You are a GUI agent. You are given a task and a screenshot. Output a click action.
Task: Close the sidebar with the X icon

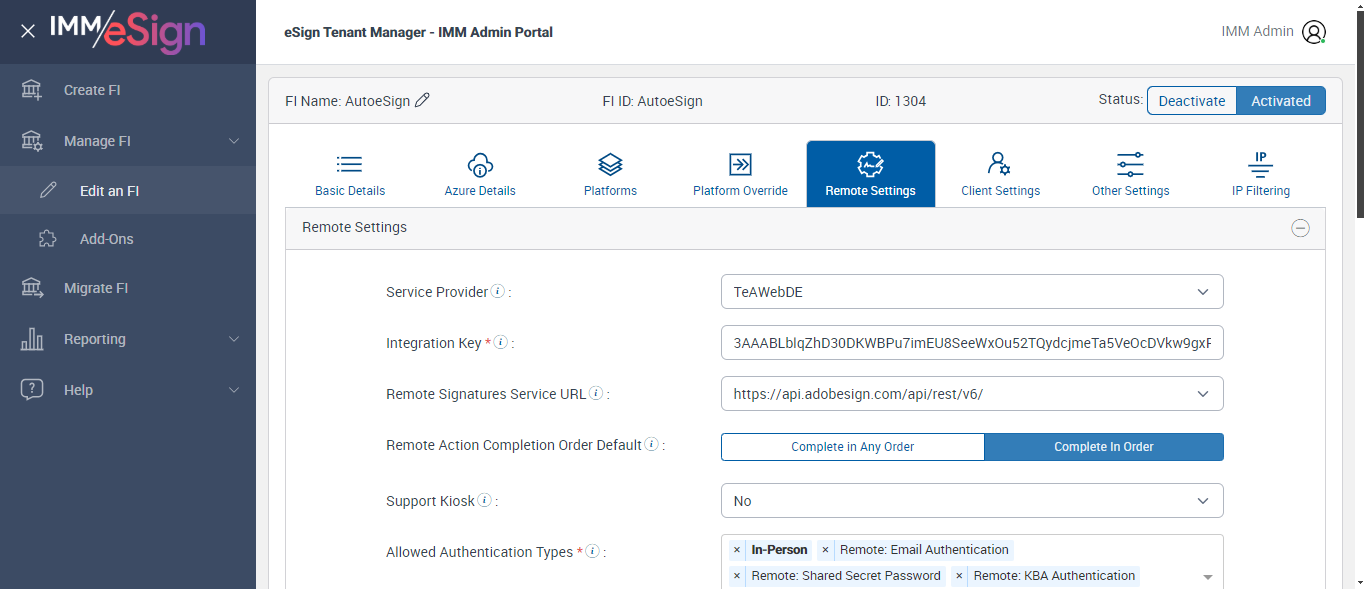[x=28, y=31]
